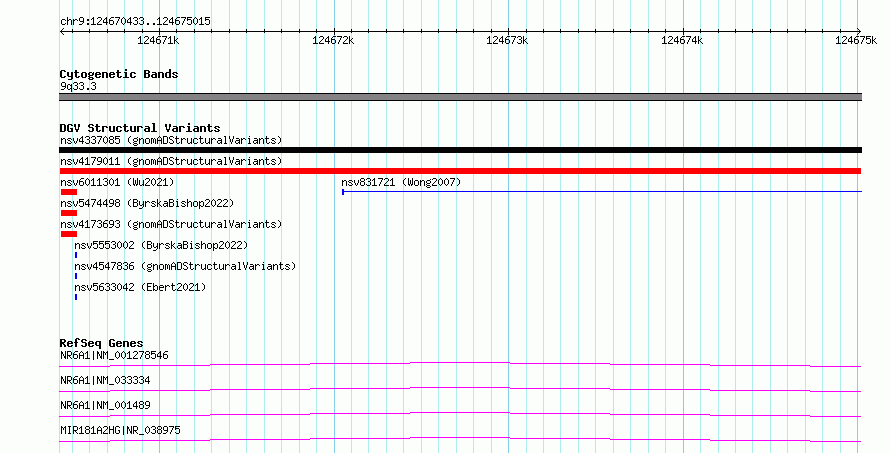This screenshot has width=890, height=453.
Task: Select the blue marker under nsv5633042
Action: click(x=76, y=297)
